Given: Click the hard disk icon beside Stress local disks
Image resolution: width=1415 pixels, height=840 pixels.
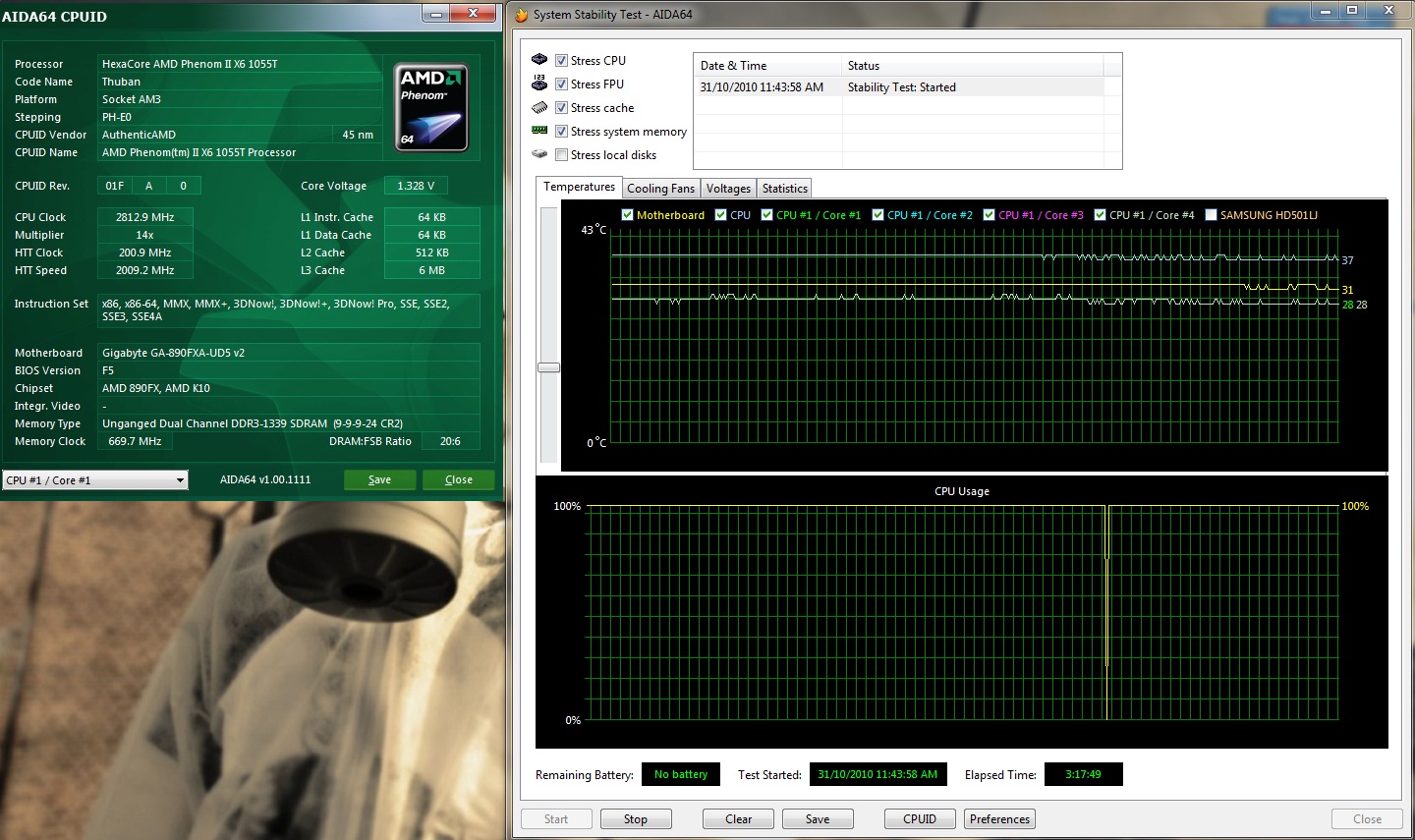Looking at the screenshot, I should click(x=539, y=154).
